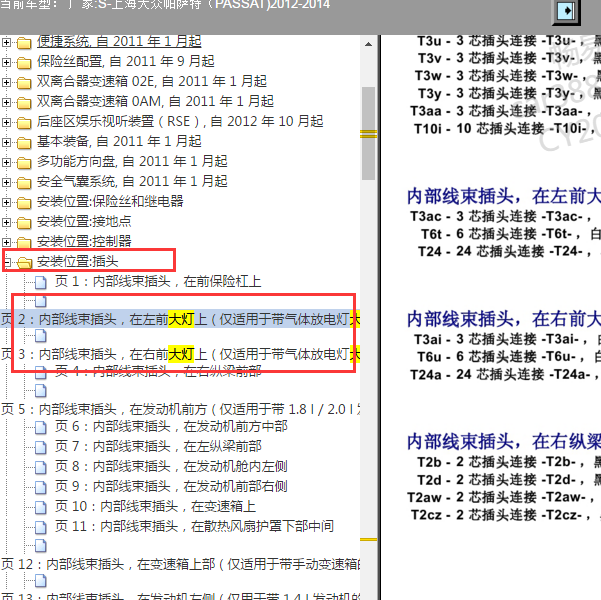
Task: Open 保险丝配置, 自 2011 年 9 月起
Action: coord(126,61)
